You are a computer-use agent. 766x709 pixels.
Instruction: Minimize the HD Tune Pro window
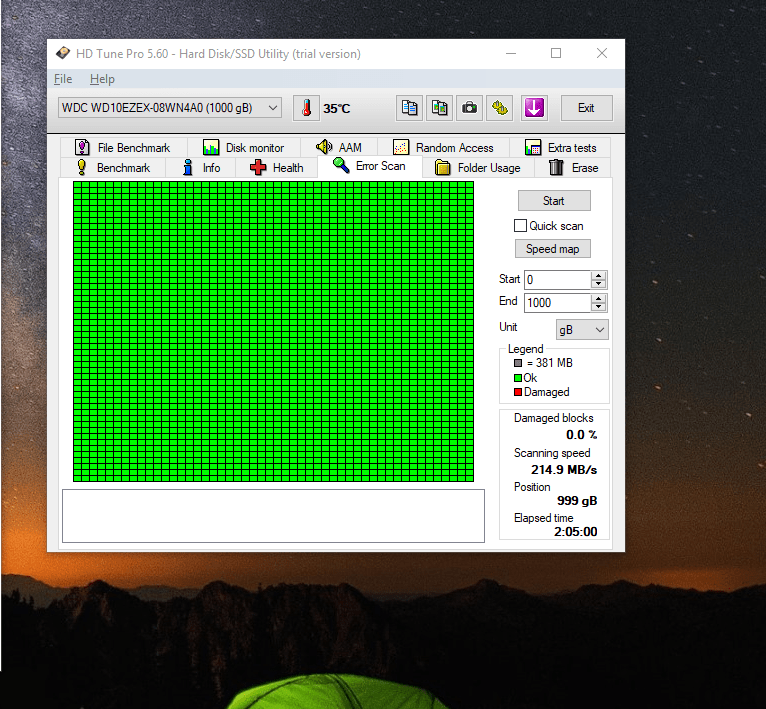pos(511,53)
